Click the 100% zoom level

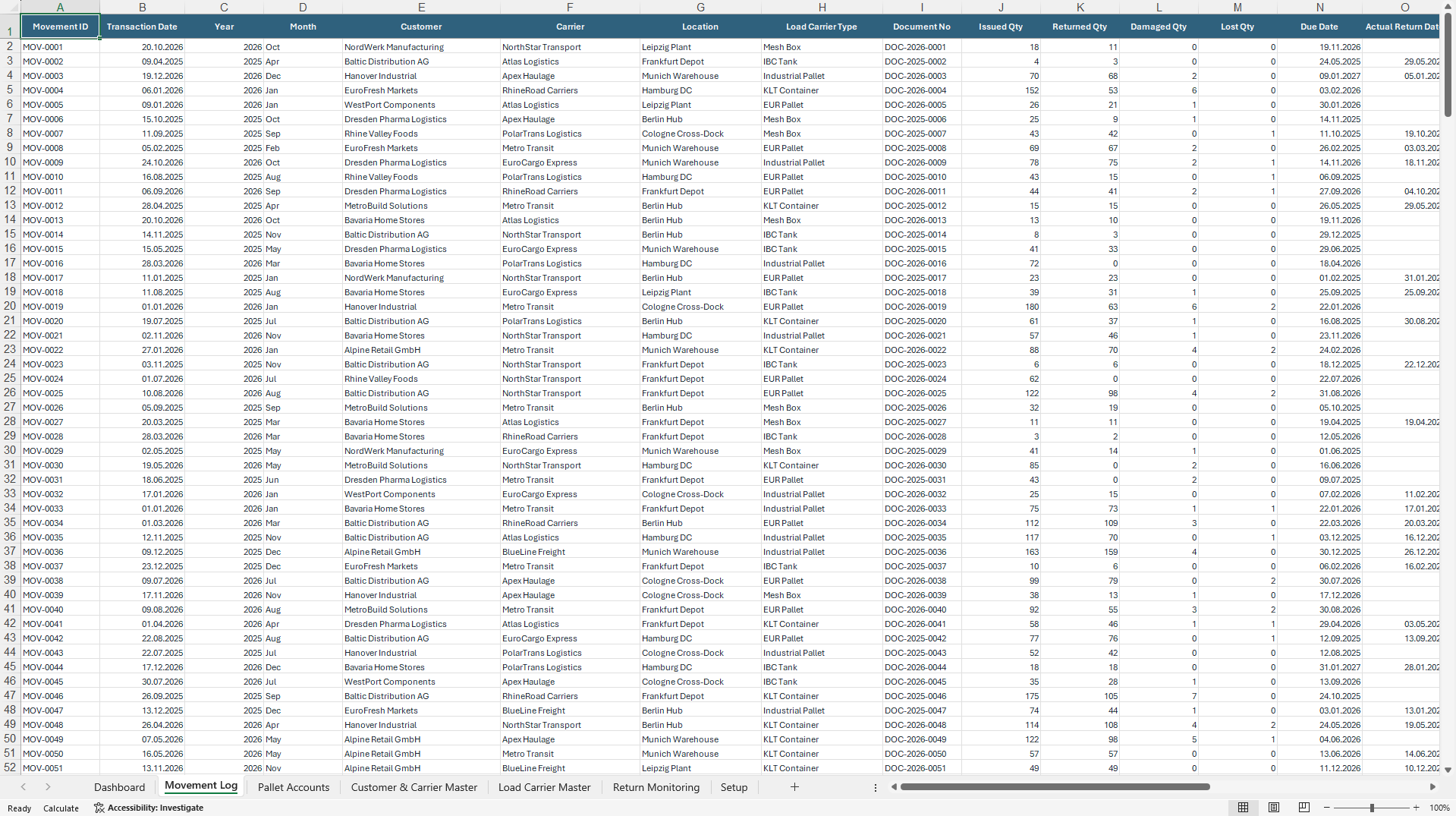1439,808
